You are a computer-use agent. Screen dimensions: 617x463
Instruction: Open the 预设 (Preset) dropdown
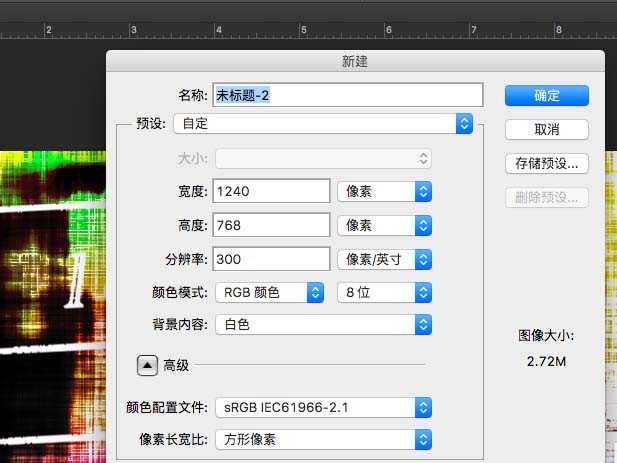[x=322, y=124]
